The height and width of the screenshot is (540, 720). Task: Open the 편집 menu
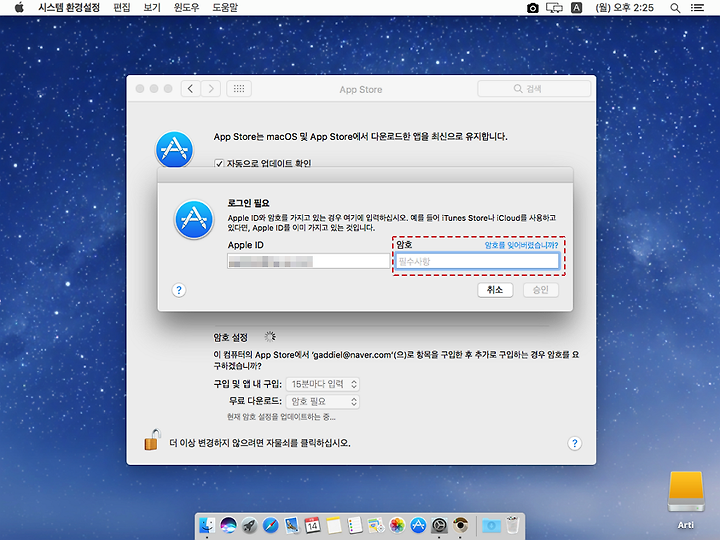pos(122,7)
